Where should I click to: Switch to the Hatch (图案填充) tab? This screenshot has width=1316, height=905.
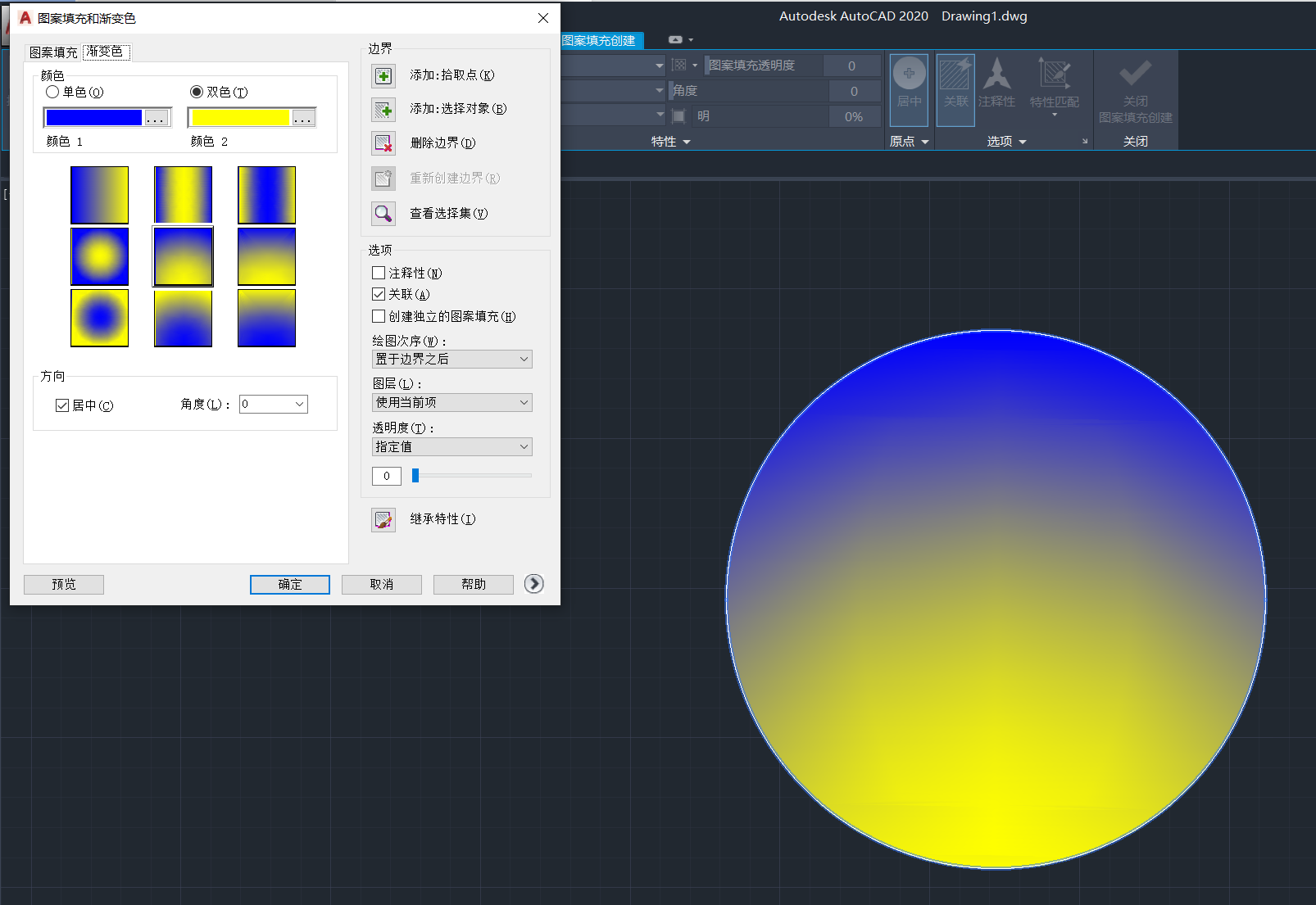pyautogui.click(x=53, y=52)
